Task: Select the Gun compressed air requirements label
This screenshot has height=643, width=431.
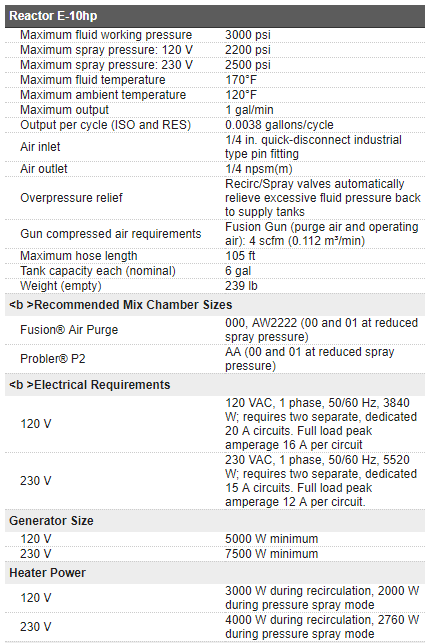Action: click(x=111, y=234)
